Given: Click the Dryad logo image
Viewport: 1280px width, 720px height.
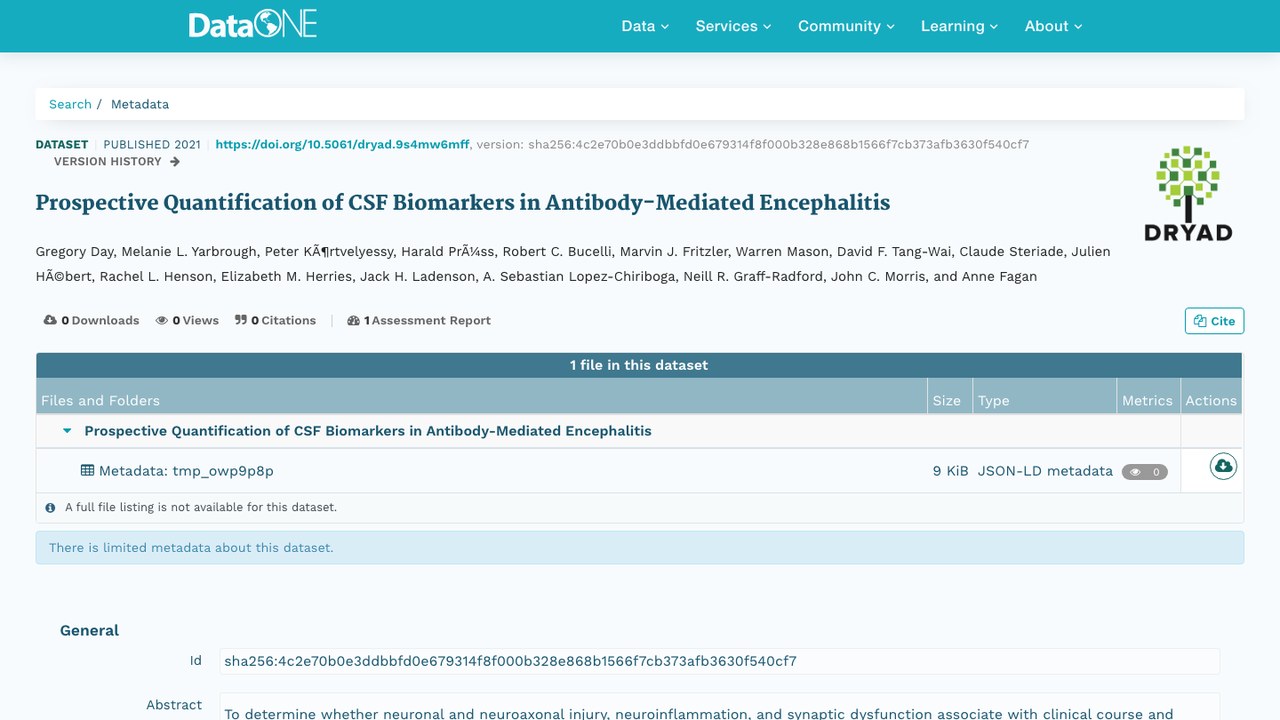Looking at the screenshot, I should tap(1188, 193).
